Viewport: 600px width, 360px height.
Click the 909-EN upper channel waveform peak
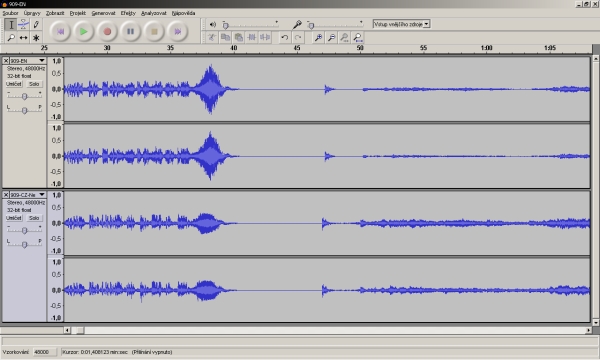click(210, 89)
